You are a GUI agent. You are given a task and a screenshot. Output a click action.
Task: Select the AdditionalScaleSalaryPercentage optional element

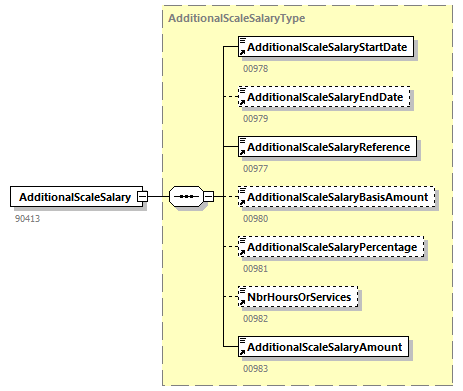coord(331,247)
